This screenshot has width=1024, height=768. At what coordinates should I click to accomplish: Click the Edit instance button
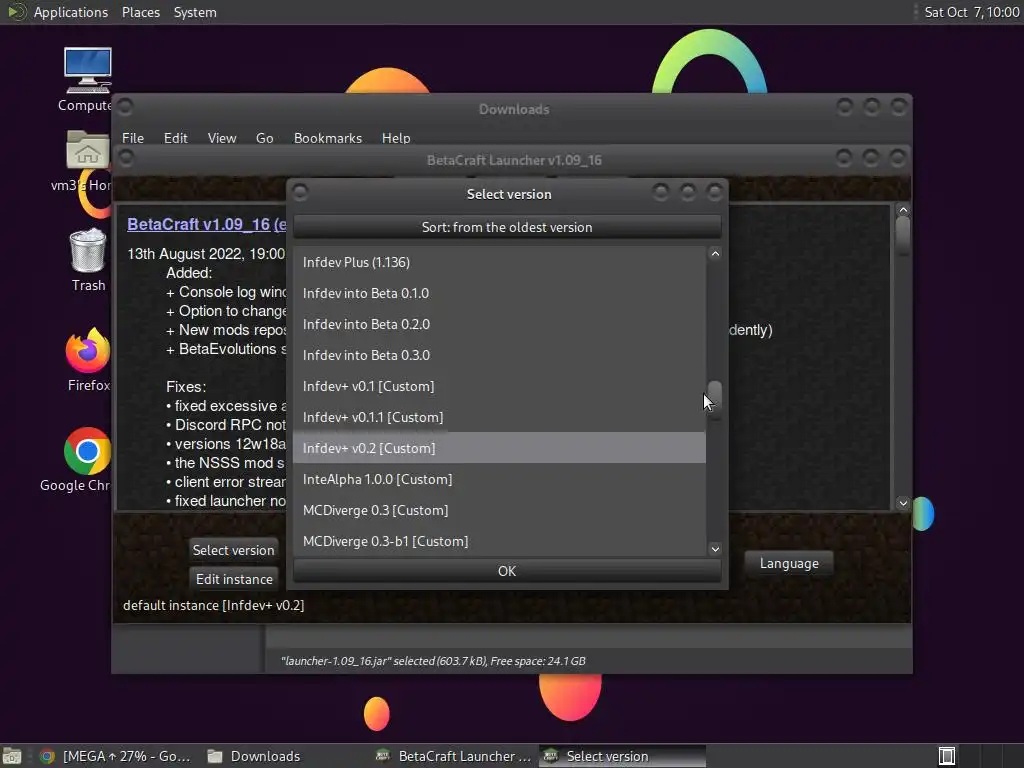[x=234, y=579]
